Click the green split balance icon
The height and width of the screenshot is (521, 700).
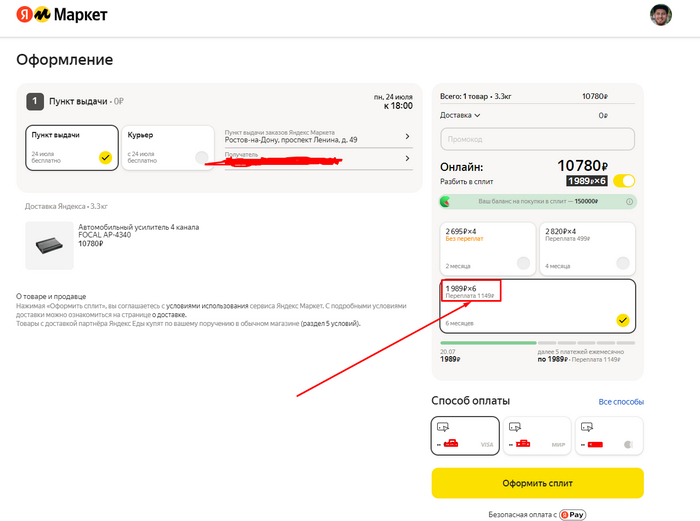[446, 201]
